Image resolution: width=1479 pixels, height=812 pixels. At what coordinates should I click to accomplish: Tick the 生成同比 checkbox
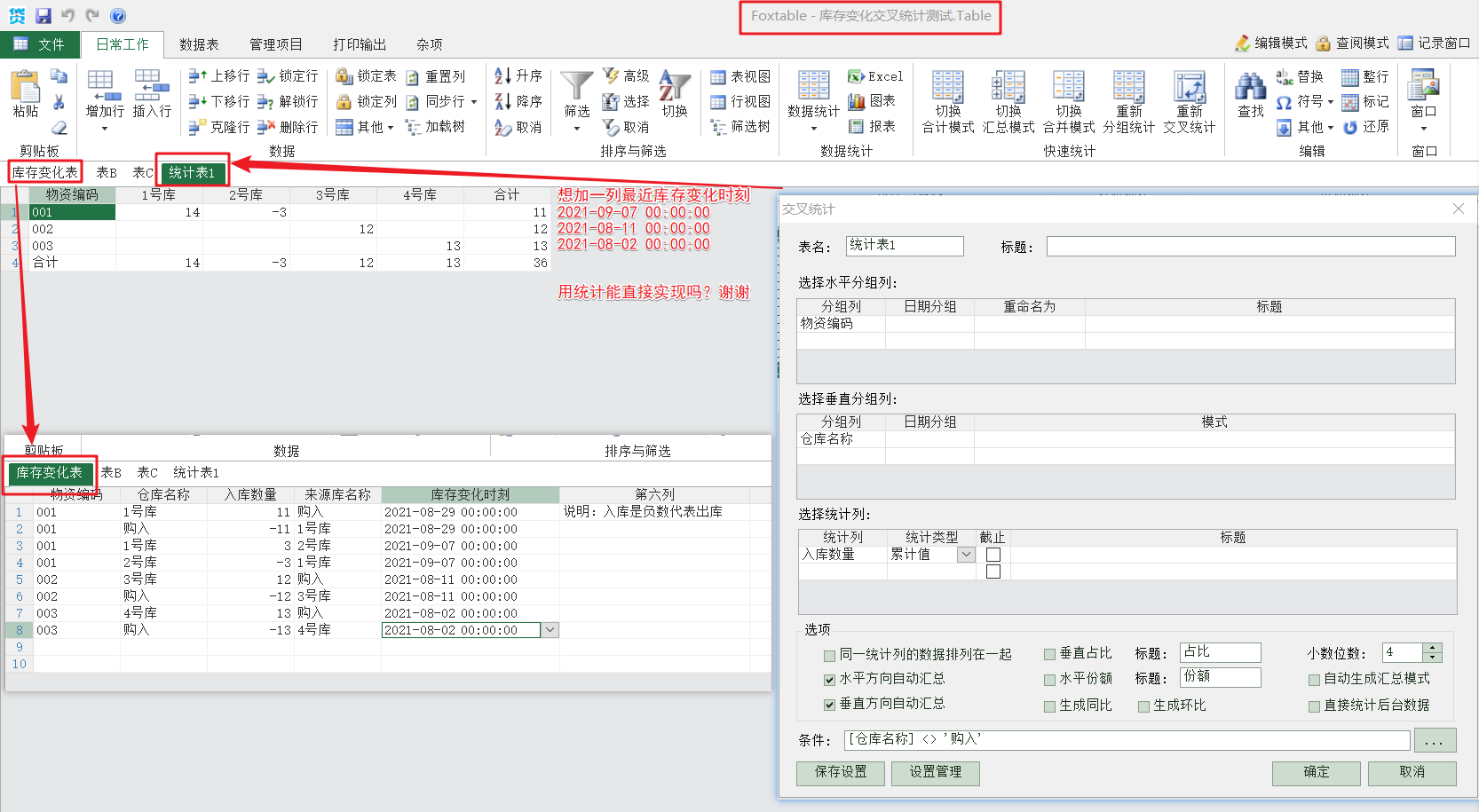(1050, 706)
